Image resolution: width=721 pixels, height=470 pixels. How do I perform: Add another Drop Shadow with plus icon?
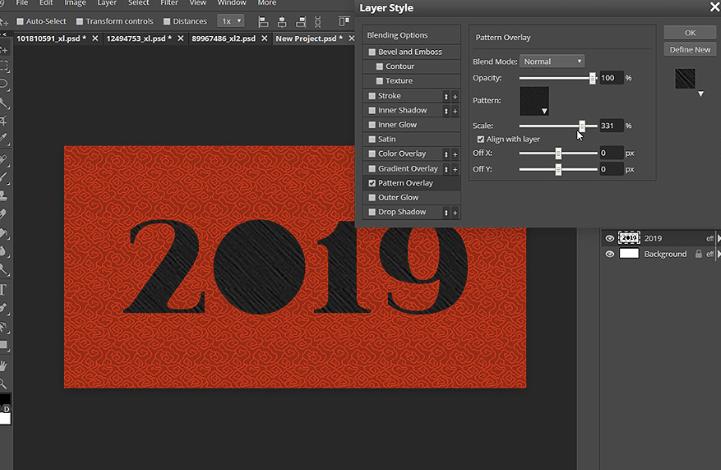pos(455,212)
